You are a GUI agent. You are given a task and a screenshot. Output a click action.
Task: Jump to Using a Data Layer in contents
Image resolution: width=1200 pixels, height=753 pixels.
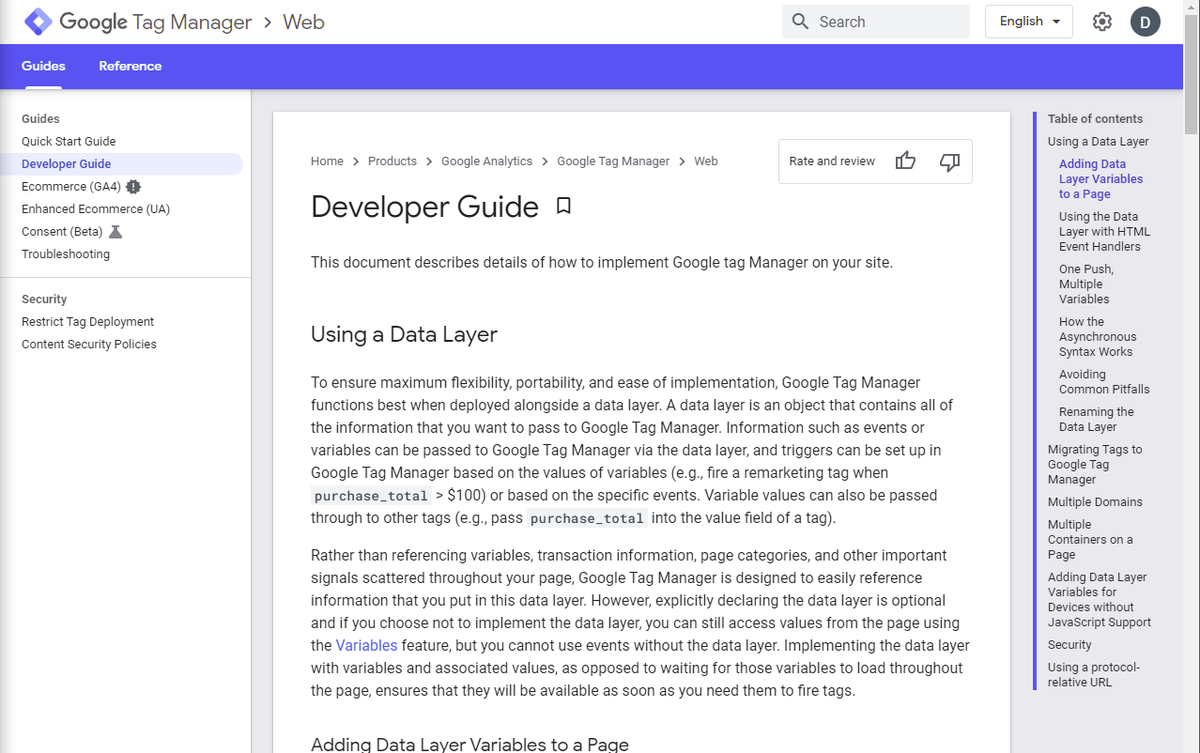(1098, 142)
